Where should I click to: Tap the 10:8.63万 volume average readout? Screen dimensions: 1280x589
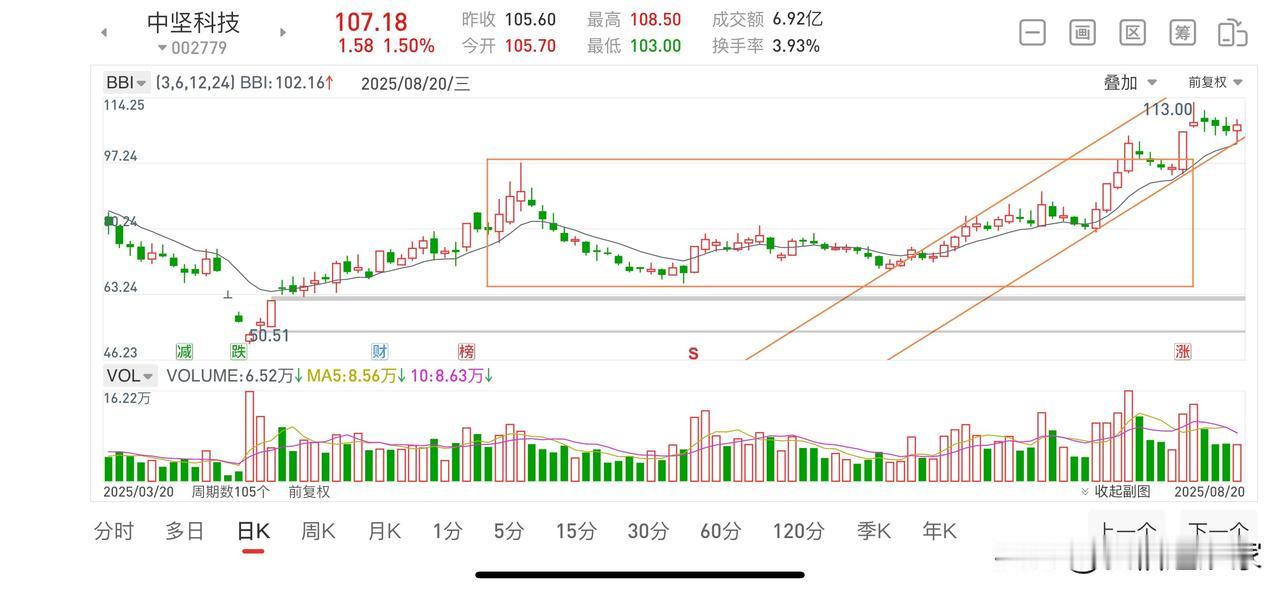click(x=451, y=376)
